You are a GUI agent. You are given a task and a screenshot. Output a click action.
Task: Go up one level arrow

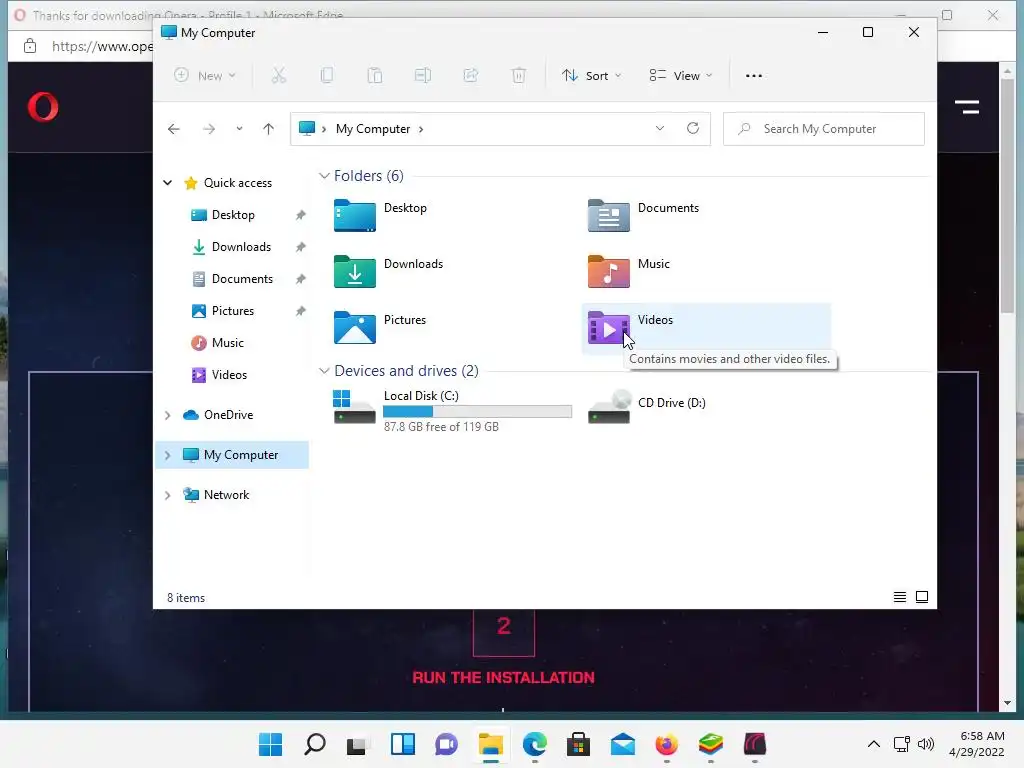point(268,129)
